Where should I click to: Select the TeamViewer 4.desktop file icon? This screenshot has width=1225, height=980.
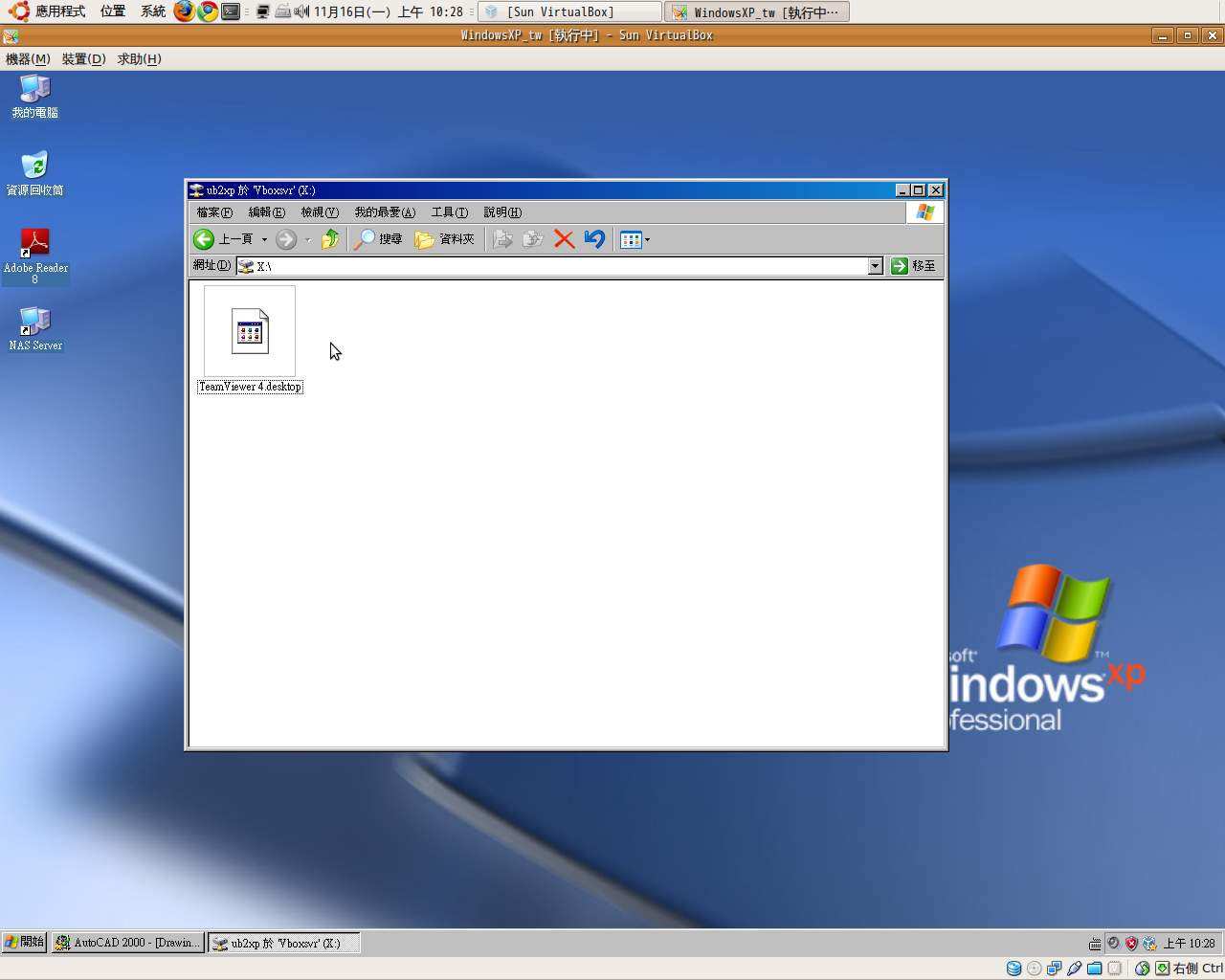click(x=250, y=331)
